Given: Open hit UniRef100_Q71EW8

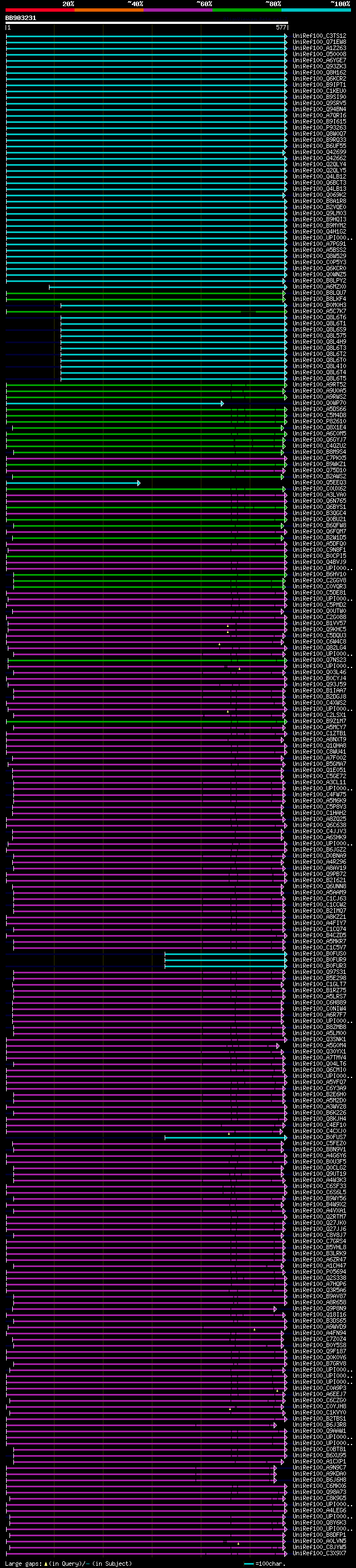Looking at the screenshot, I should pyautogui.click(x=319, y=42).
